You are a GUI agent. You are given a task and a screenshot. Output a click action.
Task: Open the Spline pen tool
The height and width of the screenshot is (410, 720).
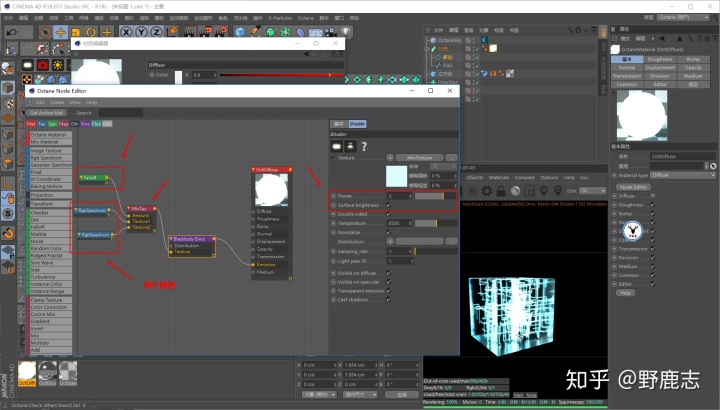255,32
